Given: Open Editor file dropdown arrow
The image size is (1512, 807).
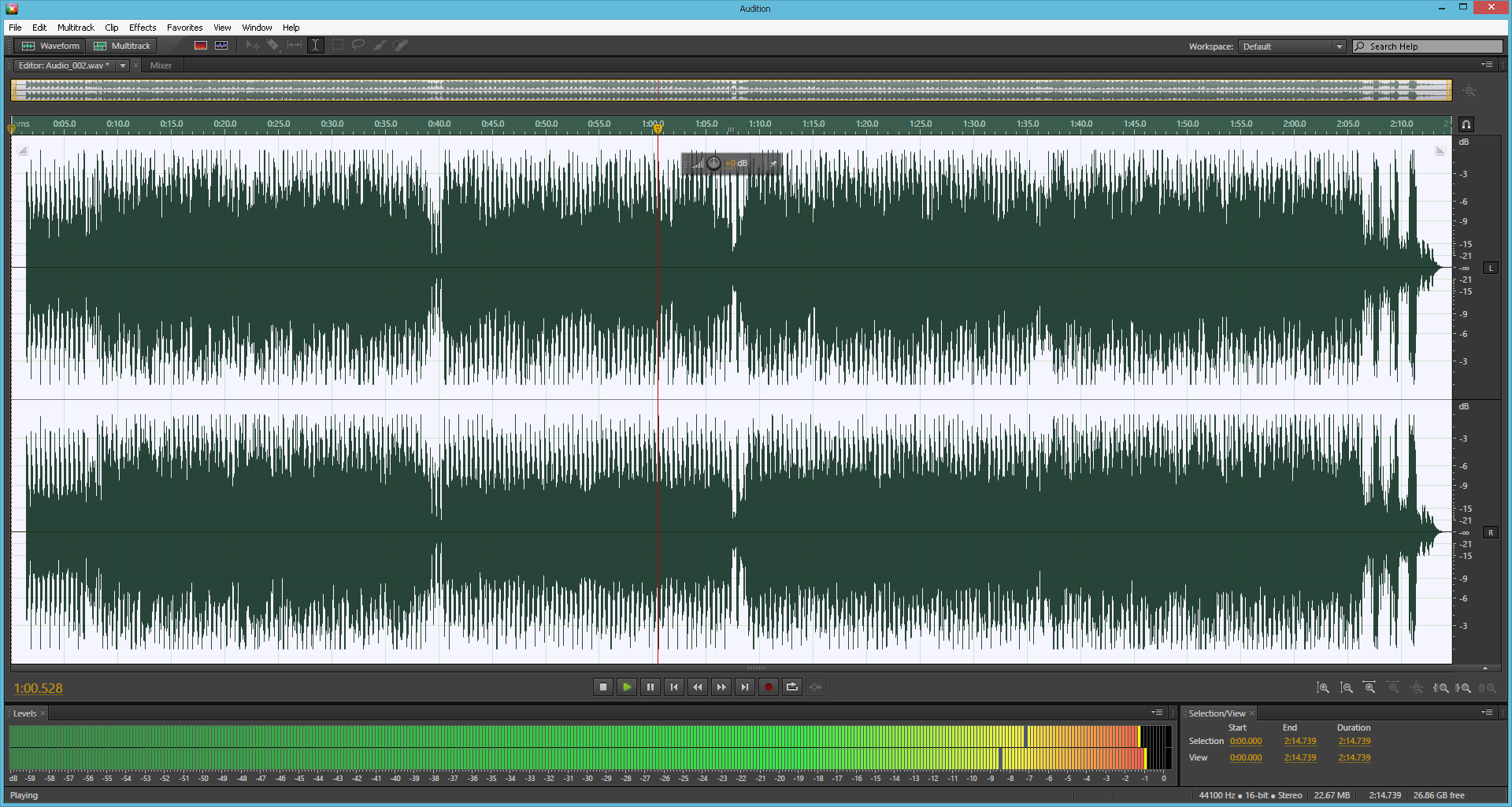Looking at the screenshot, I should [x=123, y=66].
